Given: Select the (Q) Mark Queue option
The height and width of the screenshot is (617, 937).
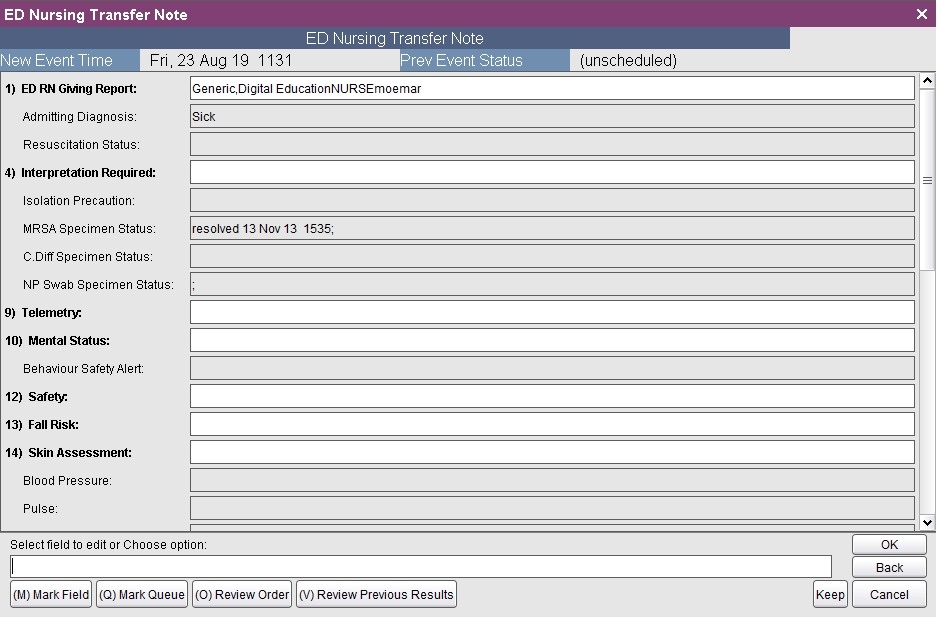Looking at the screenshot, I should pyautogui.click(x=141, y=593).
